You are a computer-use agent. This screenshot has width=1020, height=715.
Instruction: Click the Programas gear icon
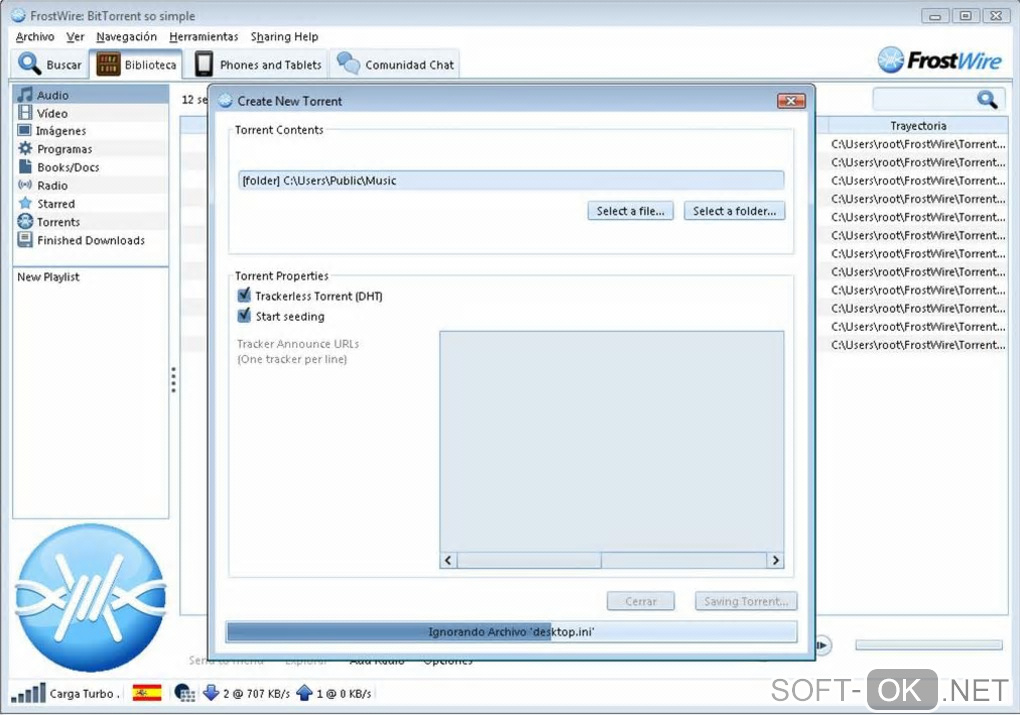click(x=25, y=148)
